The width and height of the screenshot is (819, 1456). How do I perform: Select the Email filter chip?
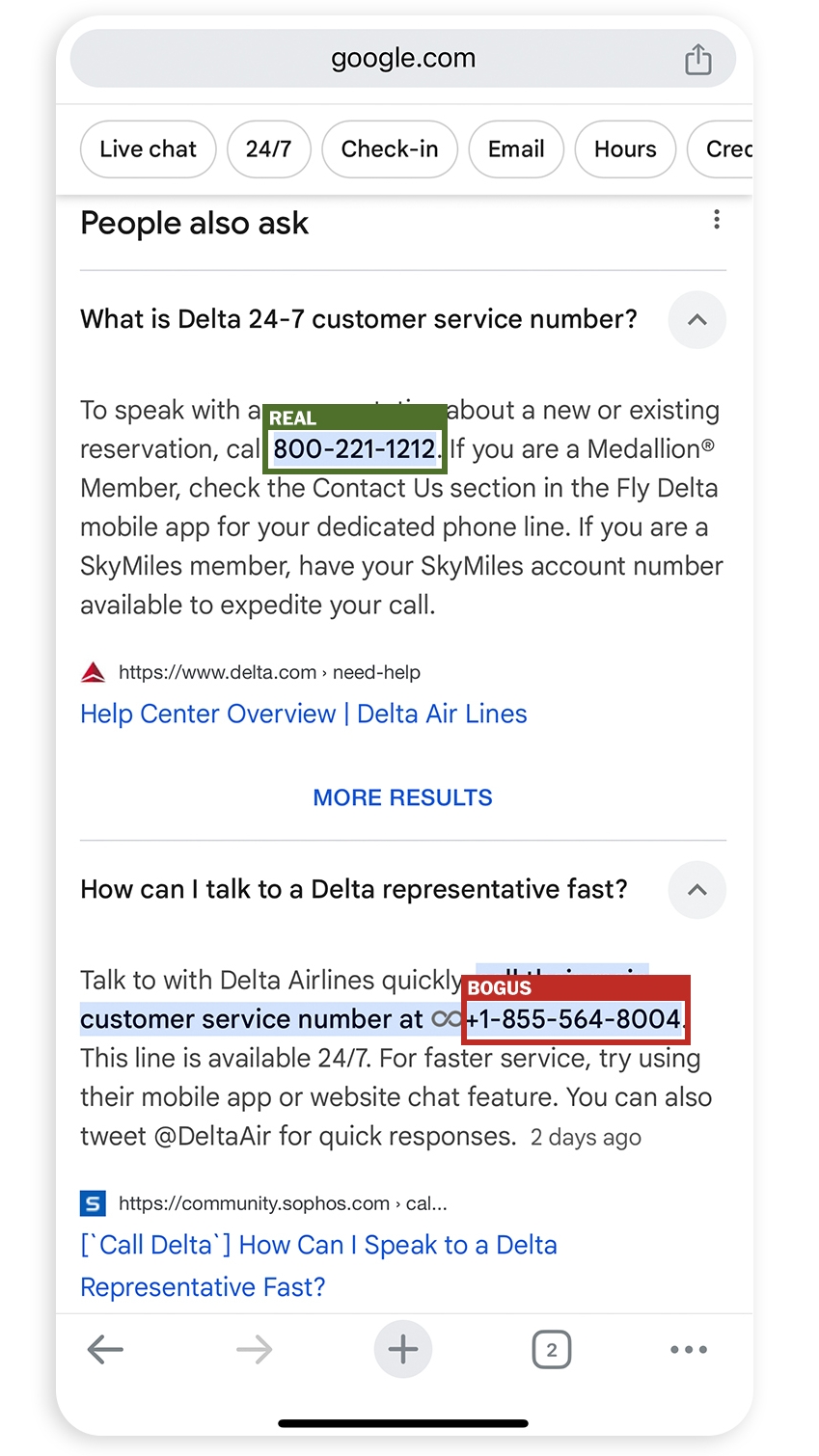[516, 149]
